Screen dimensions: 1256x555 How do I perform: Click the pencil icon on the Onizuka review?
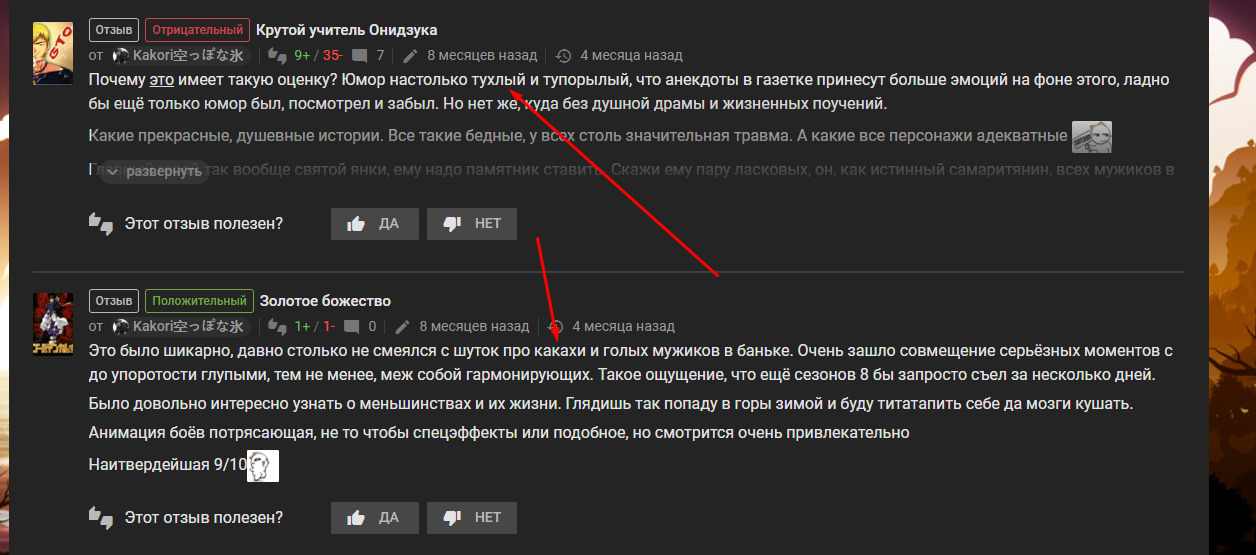[410, 56]
